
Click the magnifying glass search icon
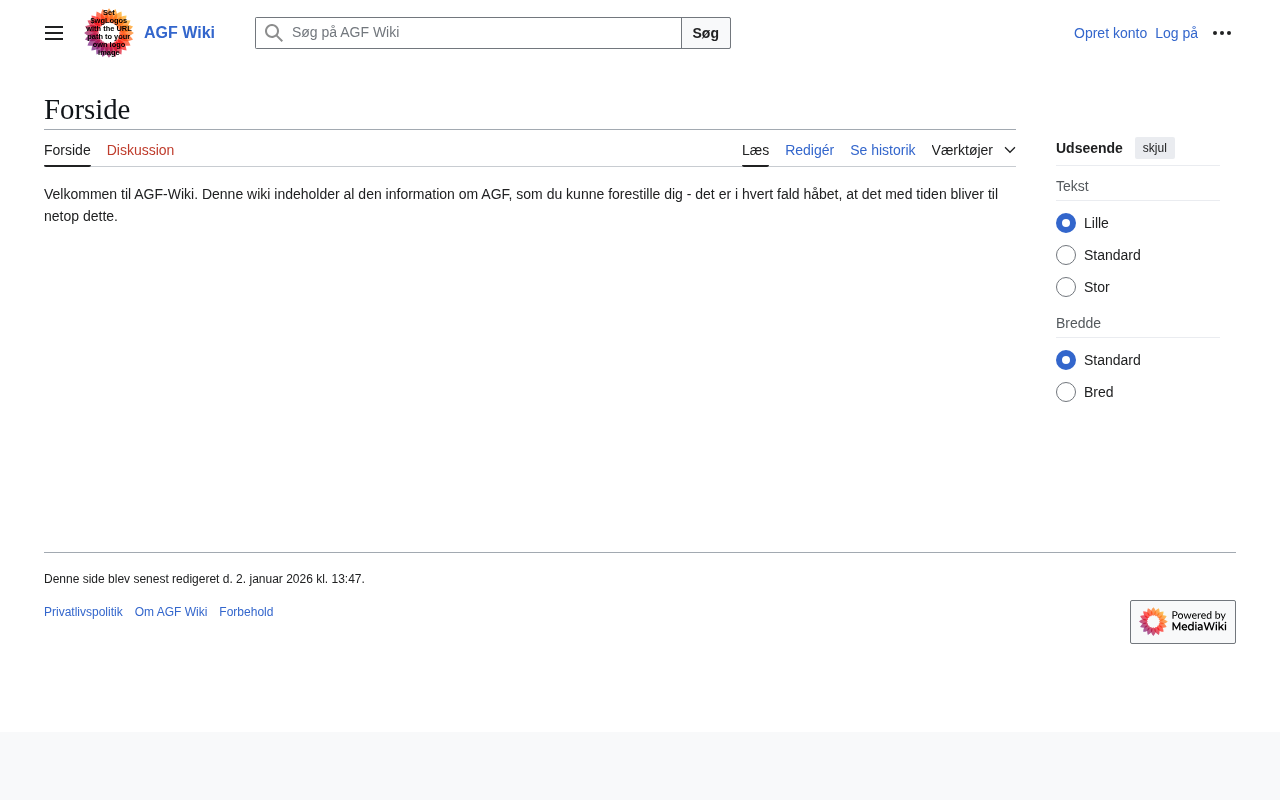pos(273,33)
